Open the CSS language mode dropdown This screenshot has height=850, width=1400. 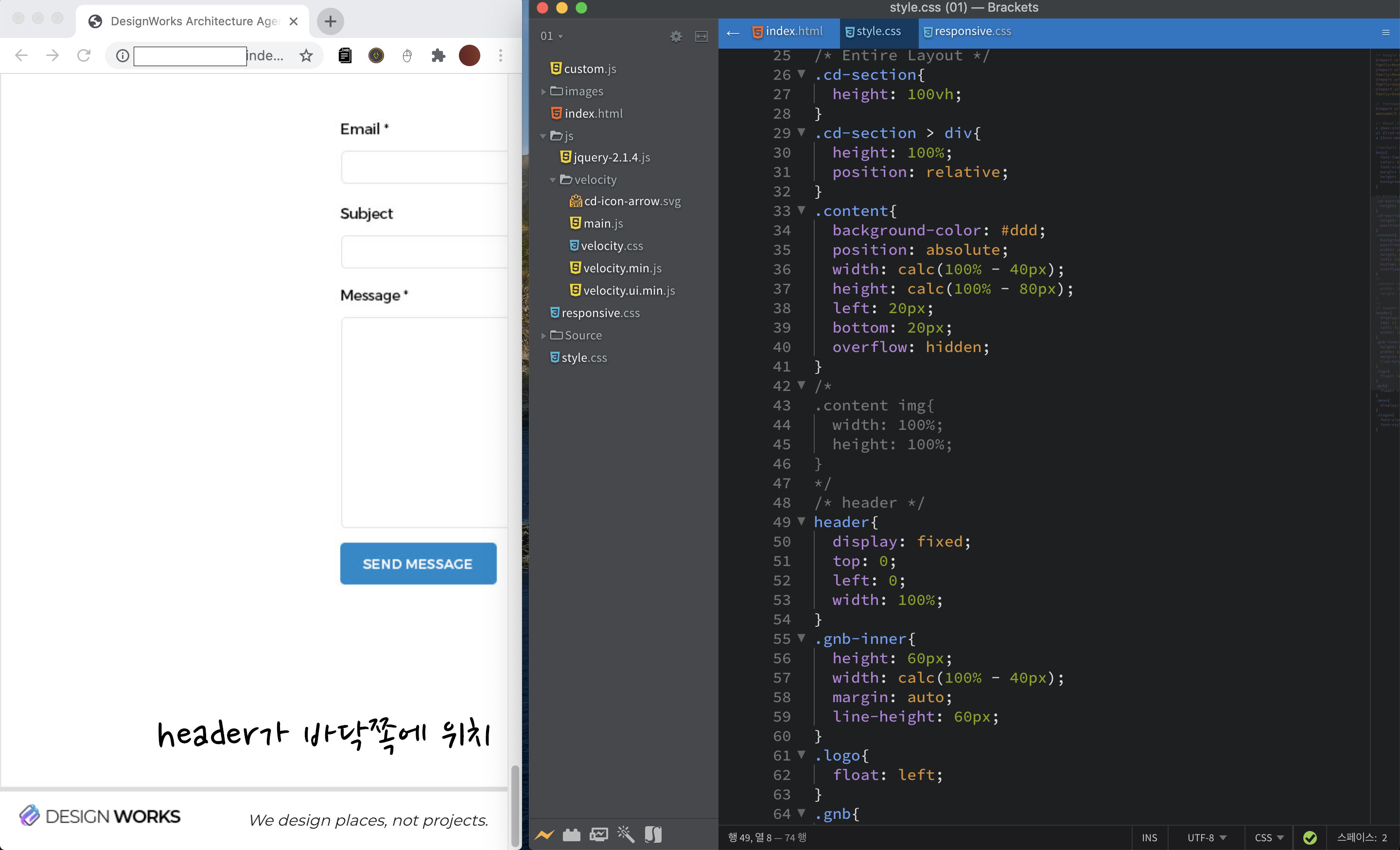click(1269, 837)
